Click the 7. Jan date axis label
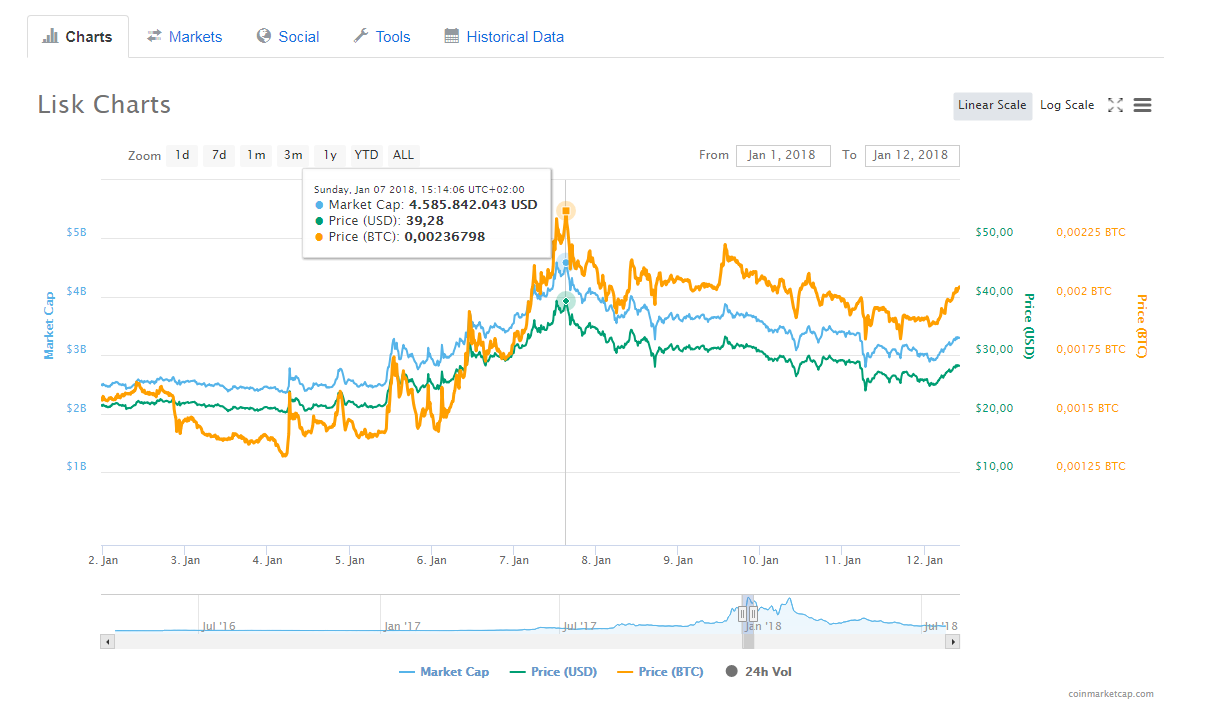Image resolution: width=1212 pixels, height=712 pixels. coord(514,560)
